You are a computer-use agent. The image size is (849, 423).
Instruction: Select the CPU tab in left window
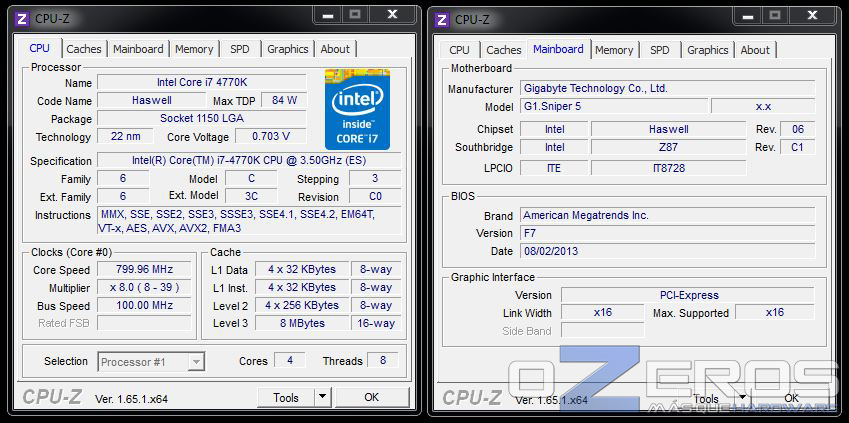pyautogui.click(x=40, y=48)
